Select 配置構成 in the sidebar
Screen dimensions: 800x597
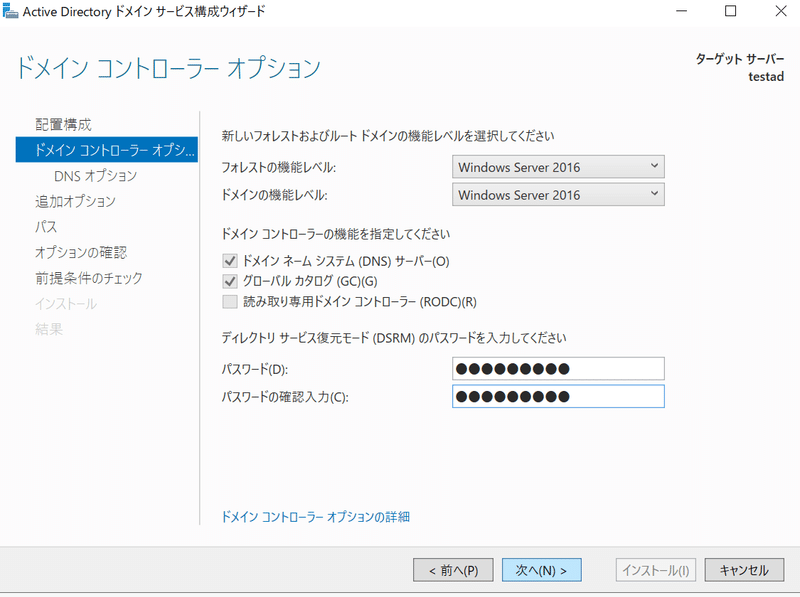pyautogui.click(x=63, y=124)
